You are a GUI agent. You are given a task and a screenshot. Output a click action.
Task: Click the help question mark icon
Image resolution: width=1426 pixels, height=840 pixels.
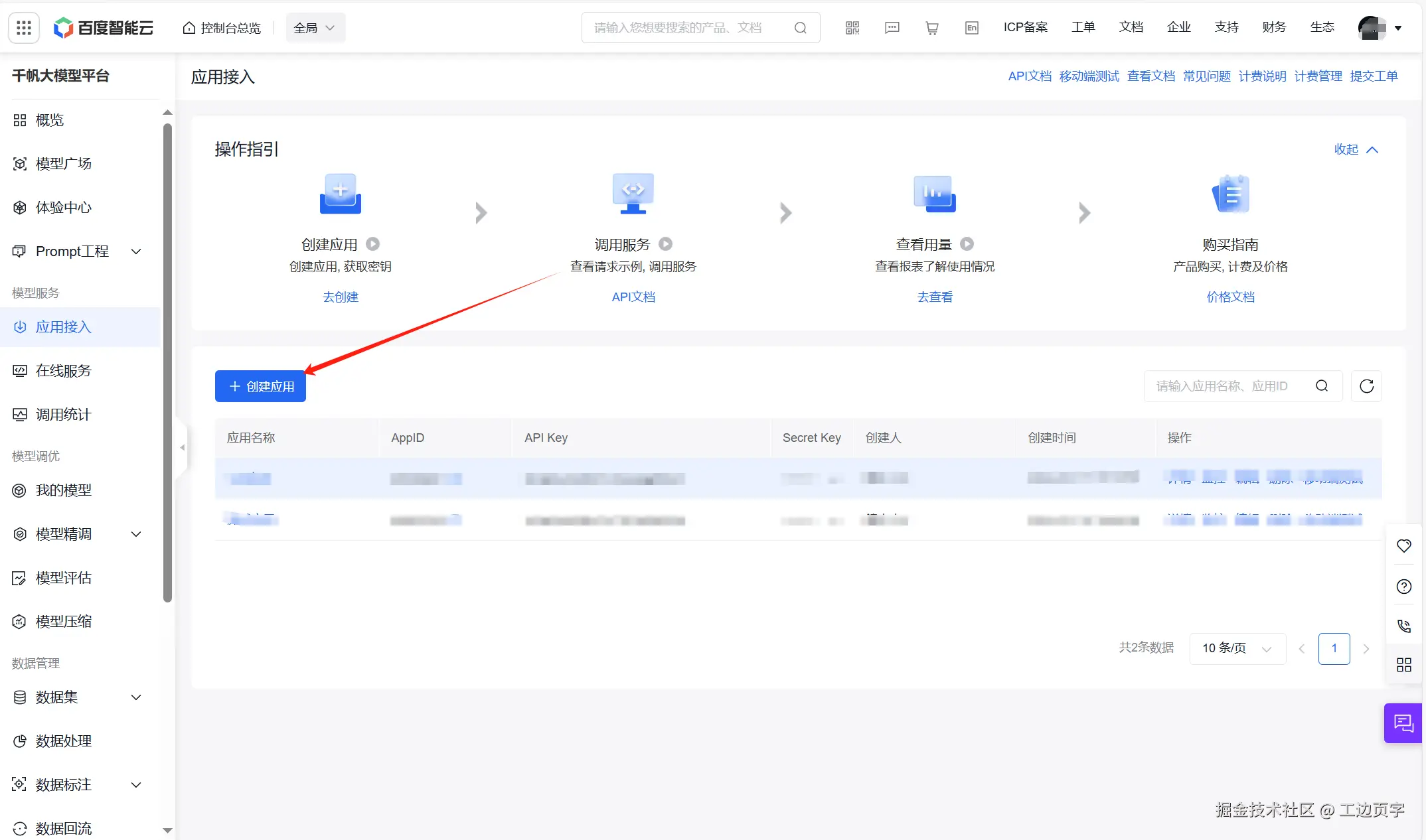coord(1404,587)
